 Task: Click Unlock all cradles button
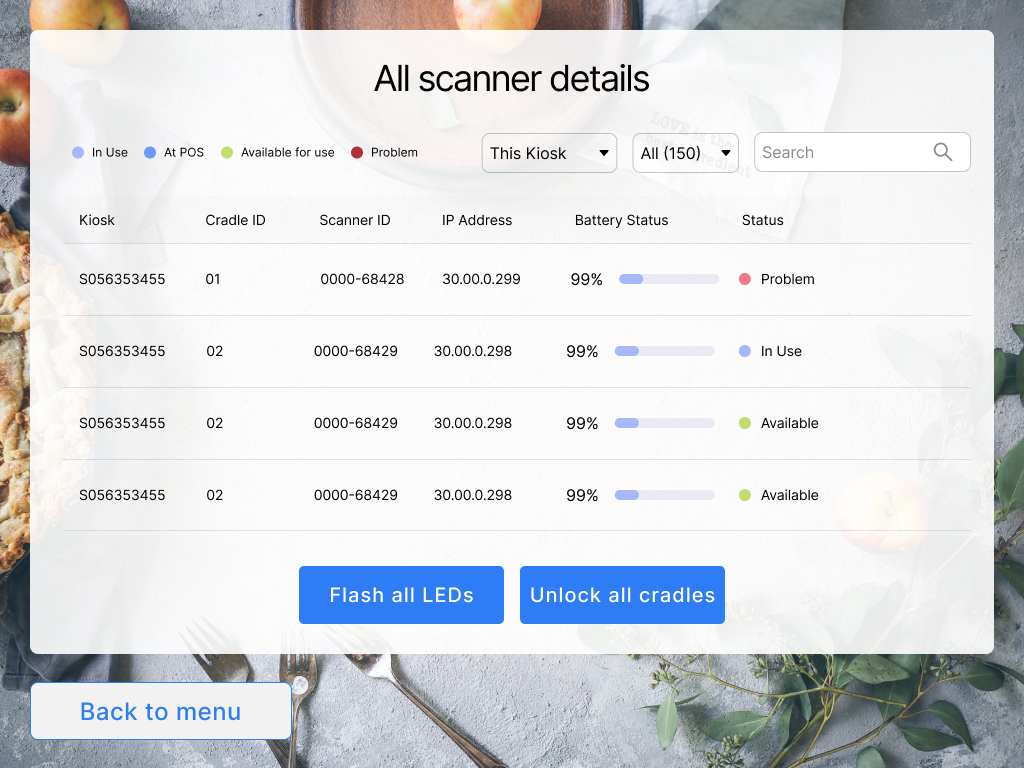click(x=622, y=595)
